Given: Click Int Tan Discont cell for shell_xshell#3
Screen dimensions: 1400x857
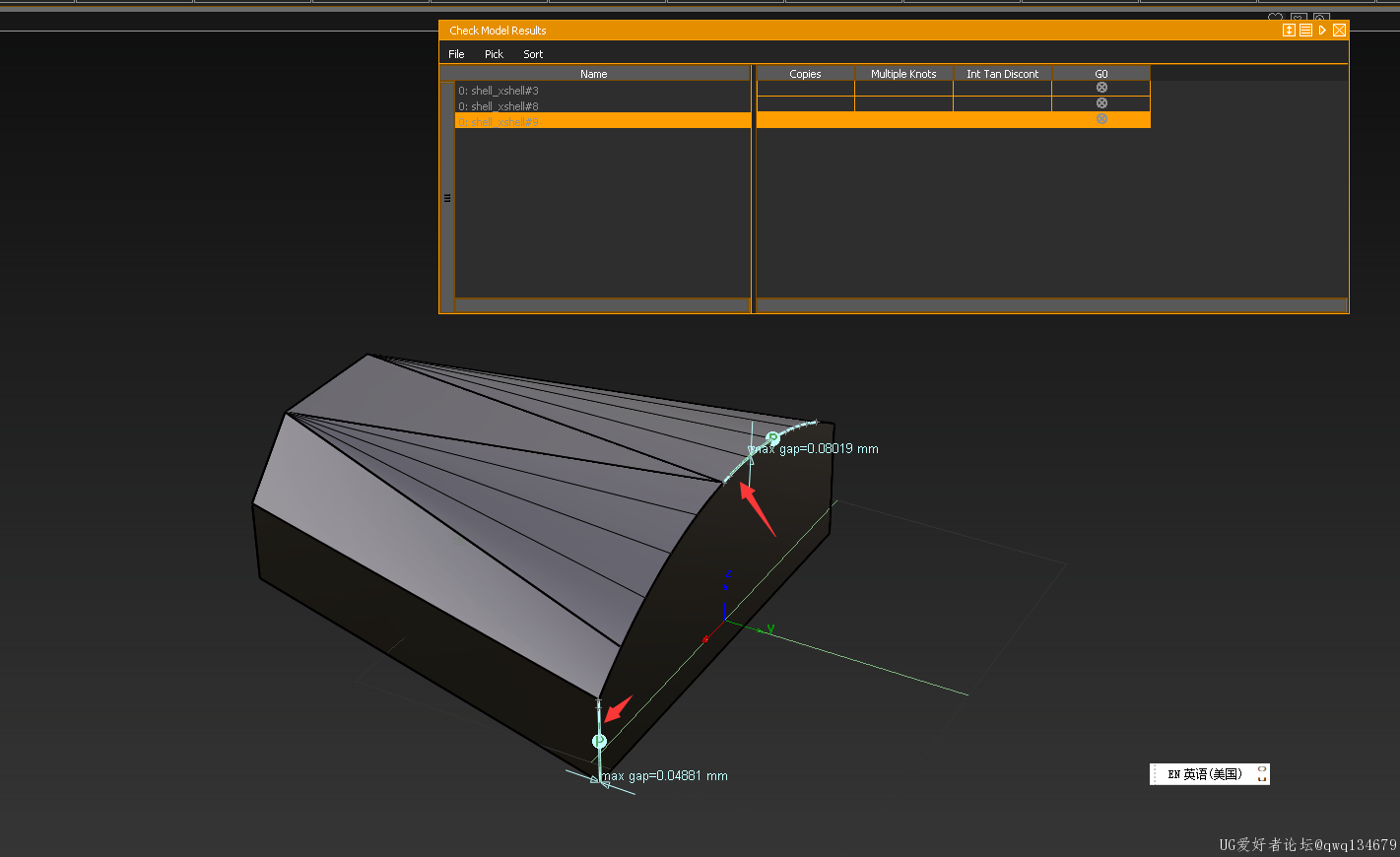Looking at the screenshot, I should 1002,89.
